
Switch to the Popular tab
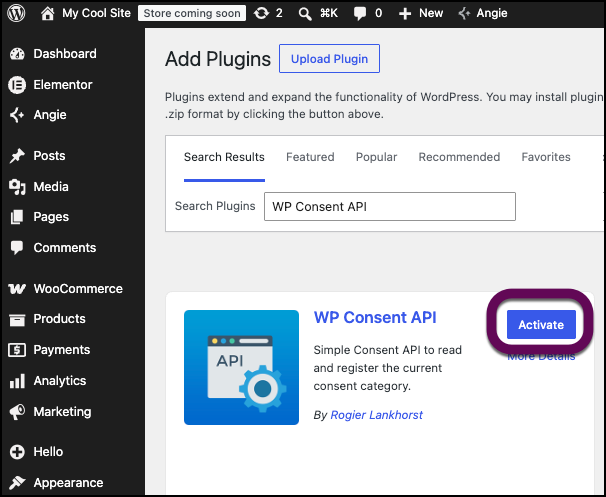click(x=376, y=157)
